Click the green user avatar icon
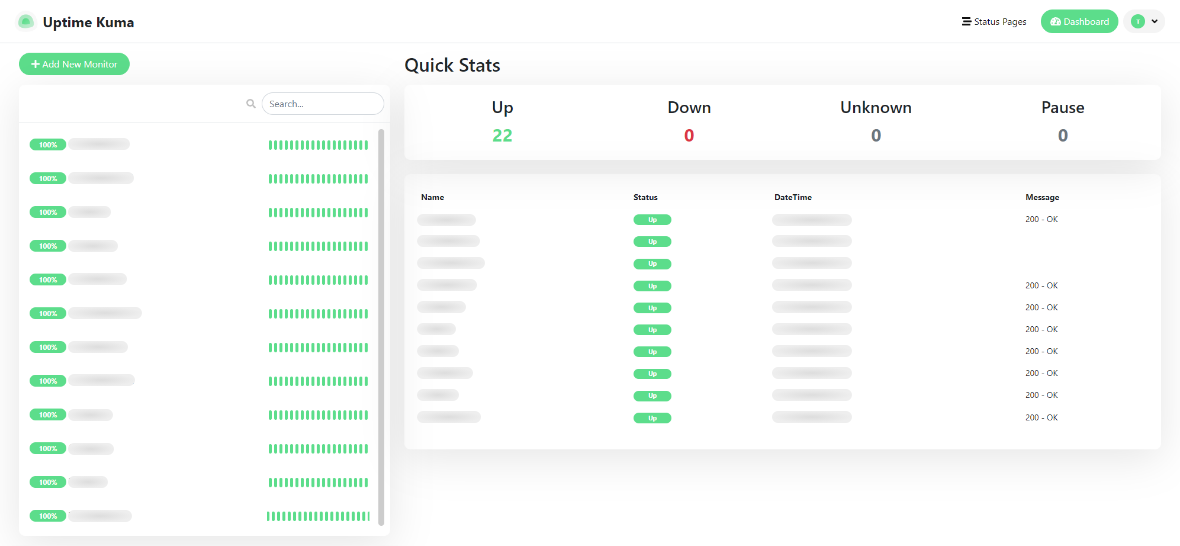Viewport: 1180px width, 546px height. point(1137,21)
